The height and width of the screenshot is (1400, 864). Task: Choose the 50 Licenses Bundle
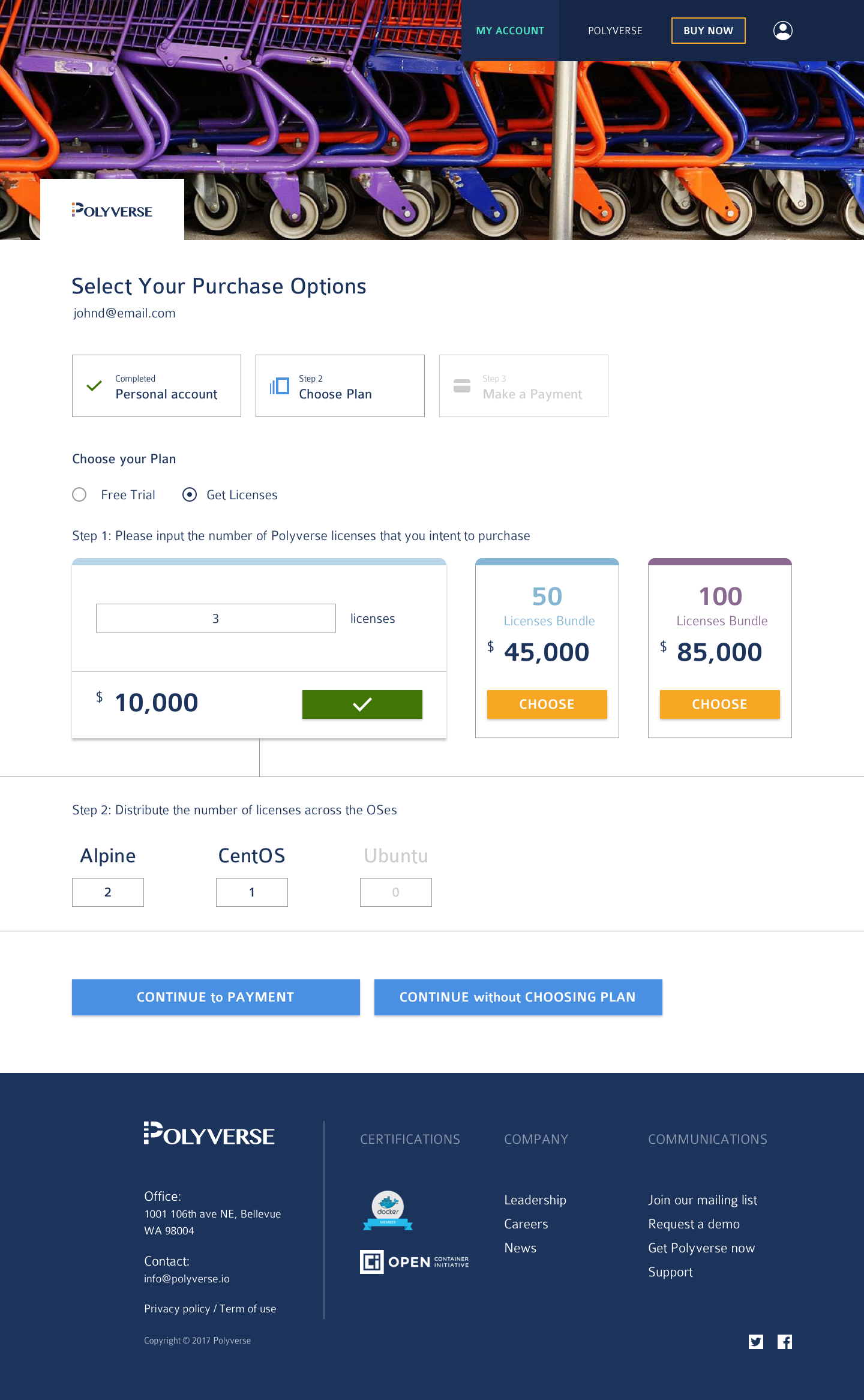pyautogui.click(x=547, y=704)
